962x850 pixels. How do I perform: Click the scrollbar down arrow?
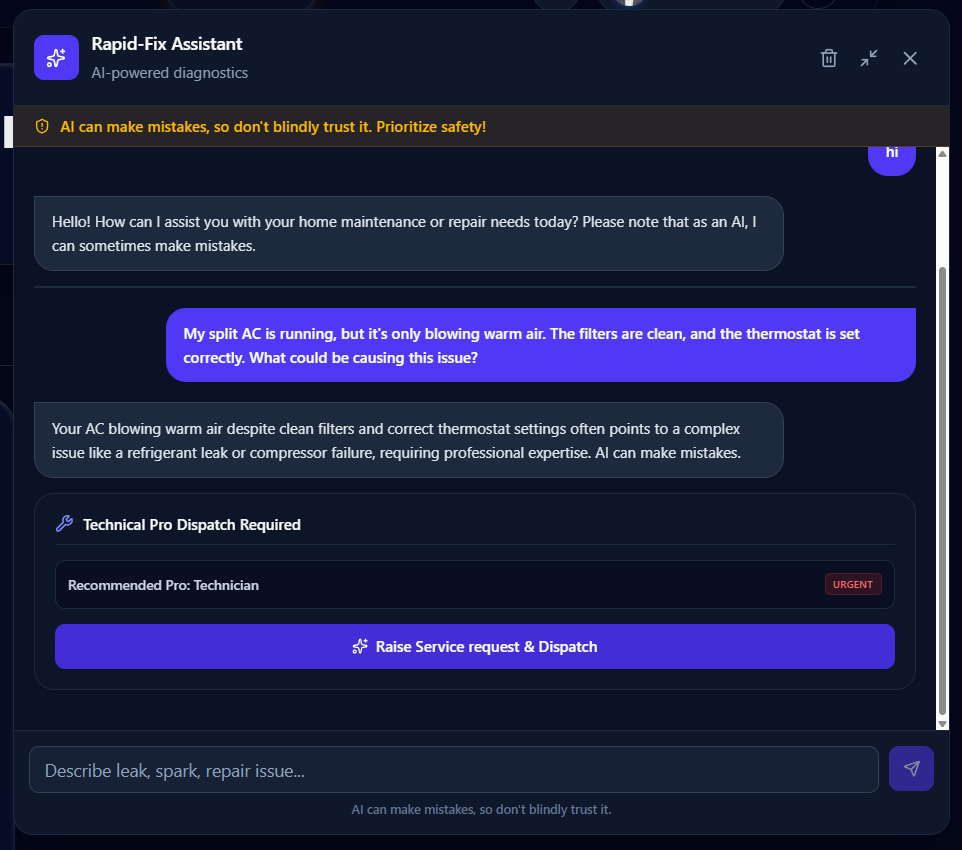(942, 724)
